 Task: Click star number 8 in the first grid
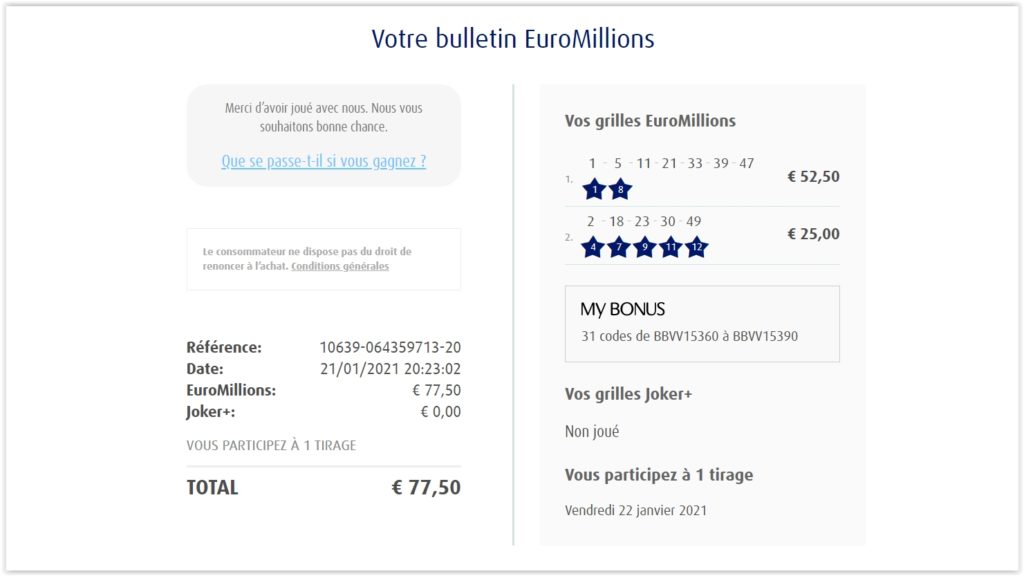click(620, 189)
